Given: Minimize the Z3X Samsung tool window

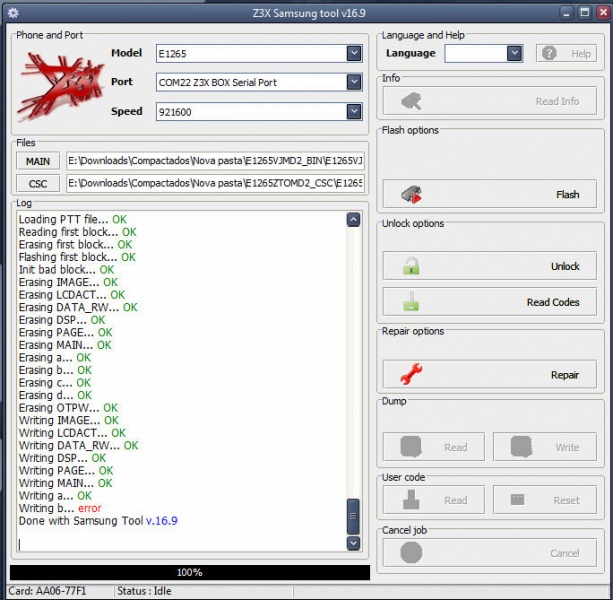Looking at the screenshot, I should [566, 13].
